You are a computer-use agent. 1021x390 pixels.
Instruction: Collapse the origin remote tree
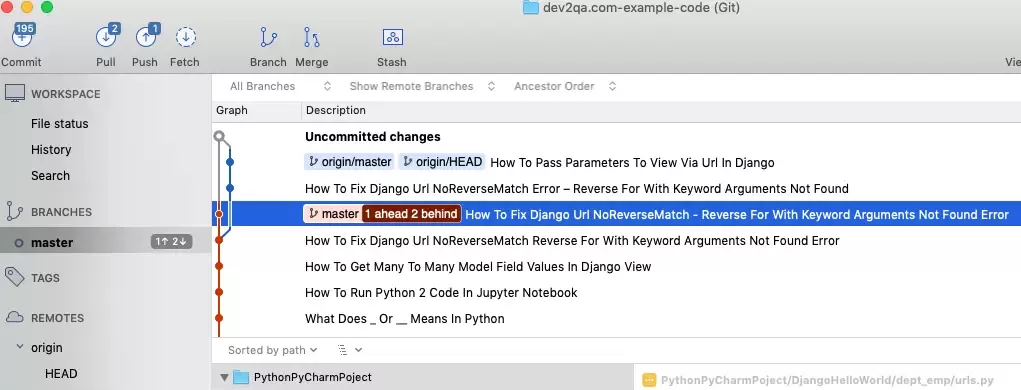(20, 347)
